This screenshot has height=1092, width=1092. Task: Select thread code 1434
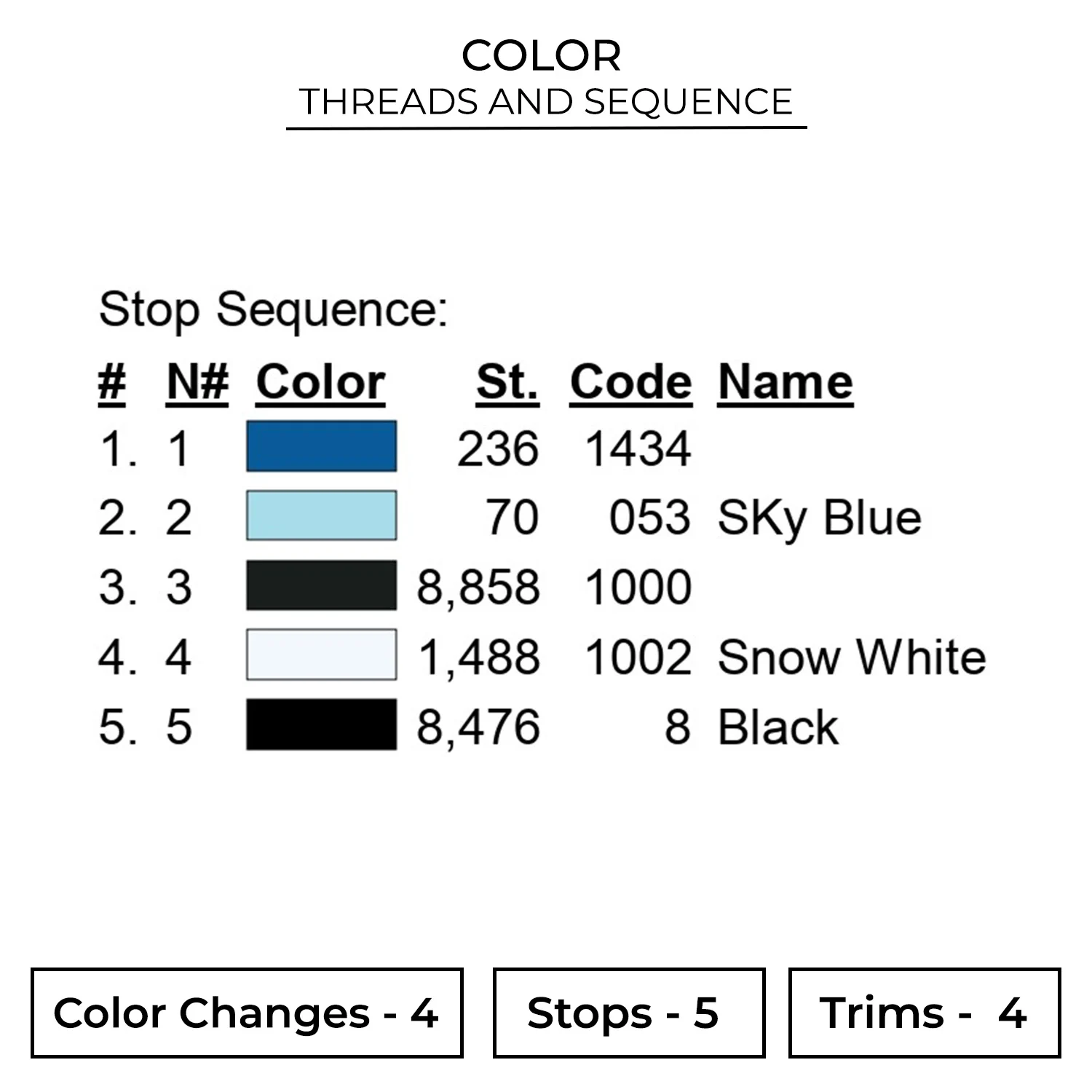click(x=638, y=448)
